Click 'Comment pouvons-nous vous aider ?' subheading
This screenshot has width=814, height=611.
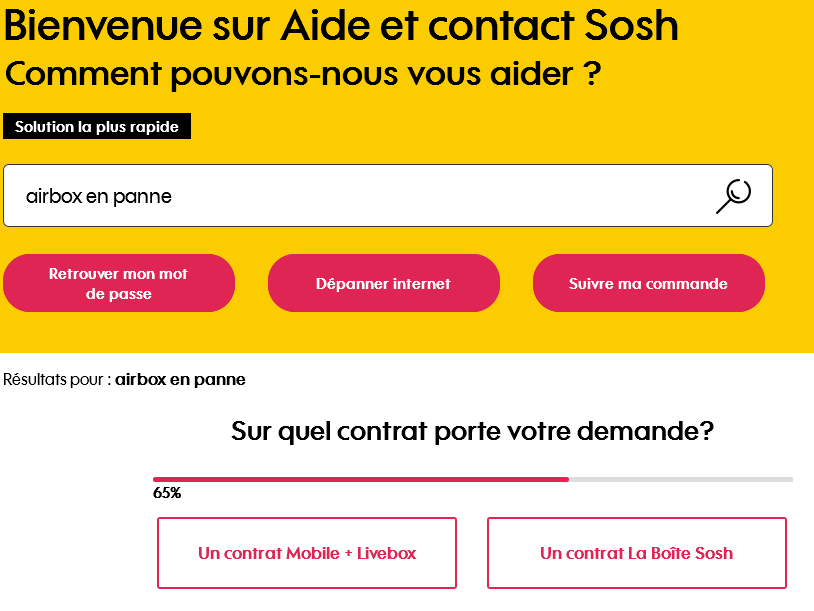[303, 73]
